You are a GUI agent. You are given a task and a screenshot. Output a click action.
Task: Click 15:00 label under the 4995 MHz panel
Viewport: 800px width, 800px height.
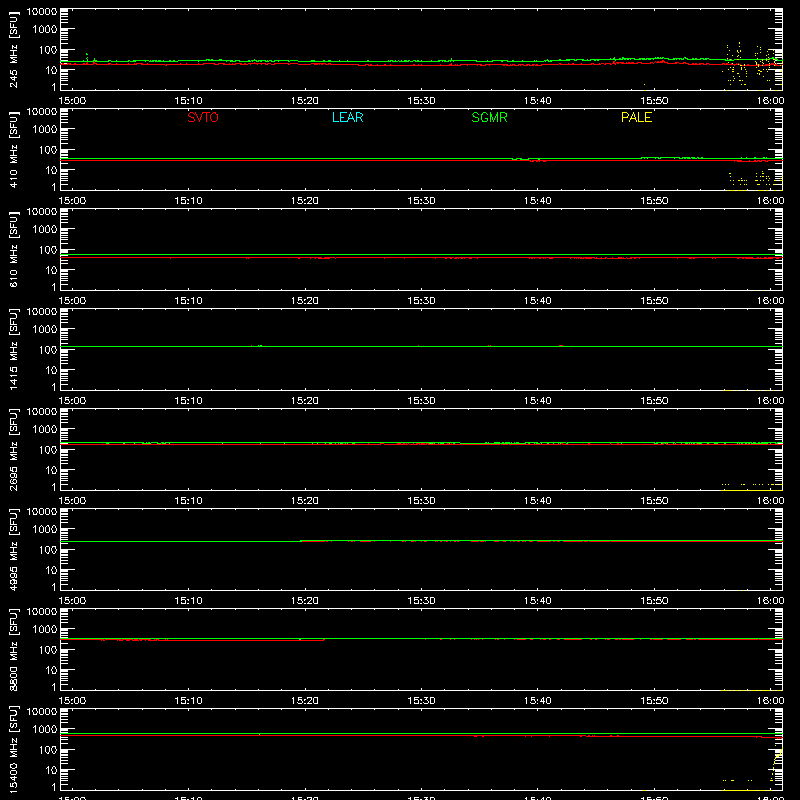click(x=72, y=601)
